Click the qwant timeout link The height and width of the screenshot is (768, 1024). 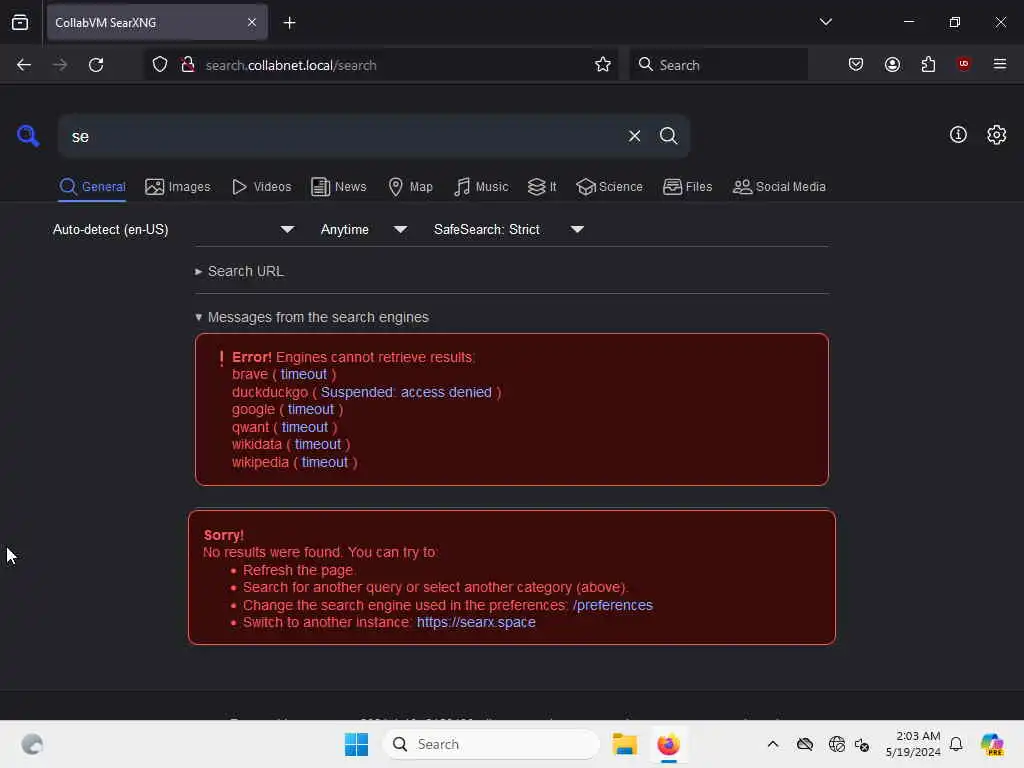[305, 427]
